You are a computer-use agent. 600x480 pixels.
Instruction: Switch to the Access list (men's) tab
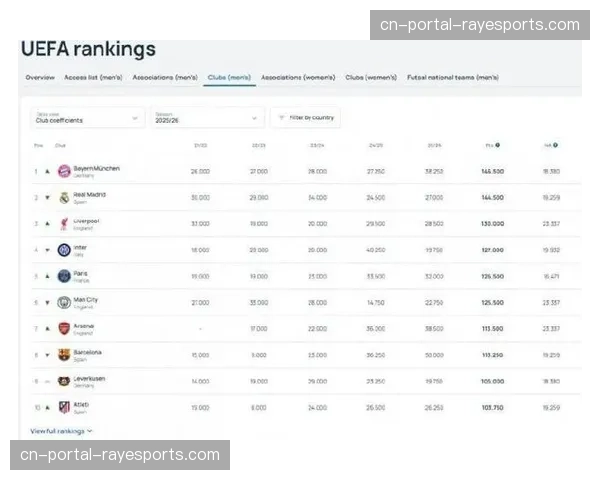pos(93,77)
